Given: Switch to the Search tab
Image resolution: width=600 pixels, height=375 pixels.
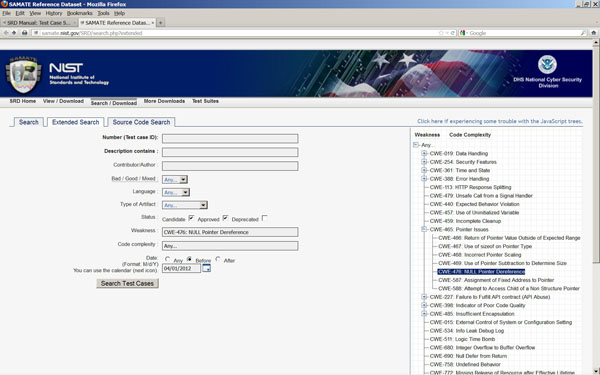Looking at the screenshot, I should click(x=29, y=122).
